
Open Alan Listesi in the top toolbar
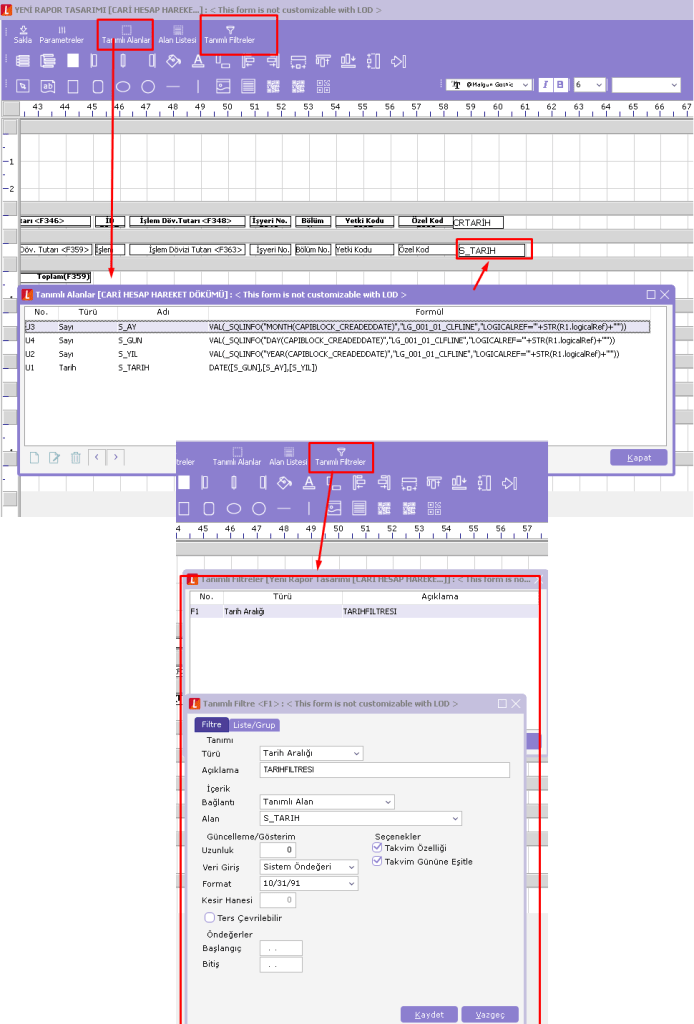pos(177,30)
